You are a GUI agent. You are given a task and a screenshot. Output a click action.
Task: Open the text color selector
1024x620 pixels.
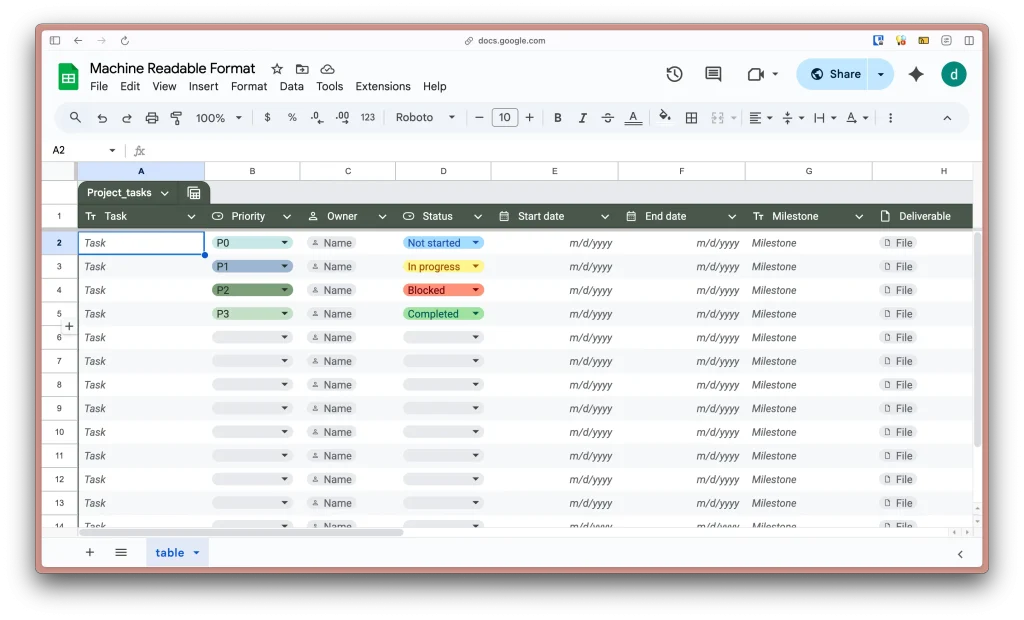(x=634, y=117)
